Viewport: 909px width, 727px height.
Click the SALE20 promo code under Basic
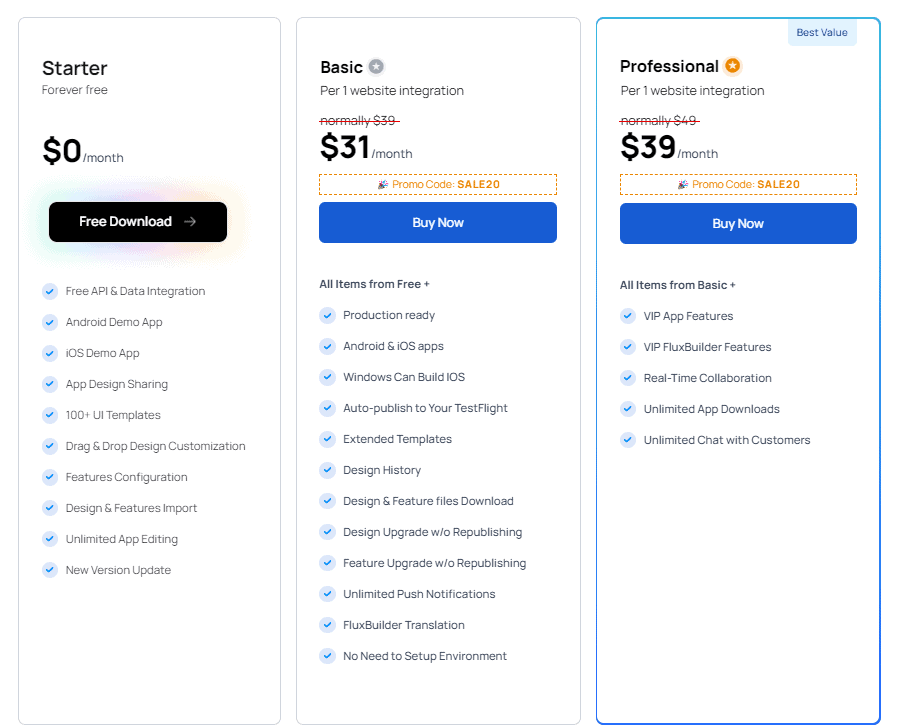click(478, 184)
